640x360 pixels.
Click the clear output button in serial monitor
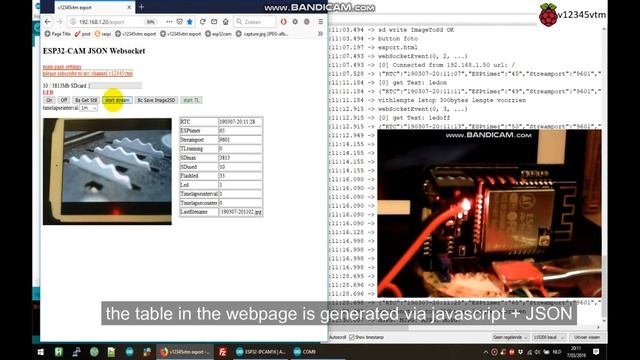(587, 337)
